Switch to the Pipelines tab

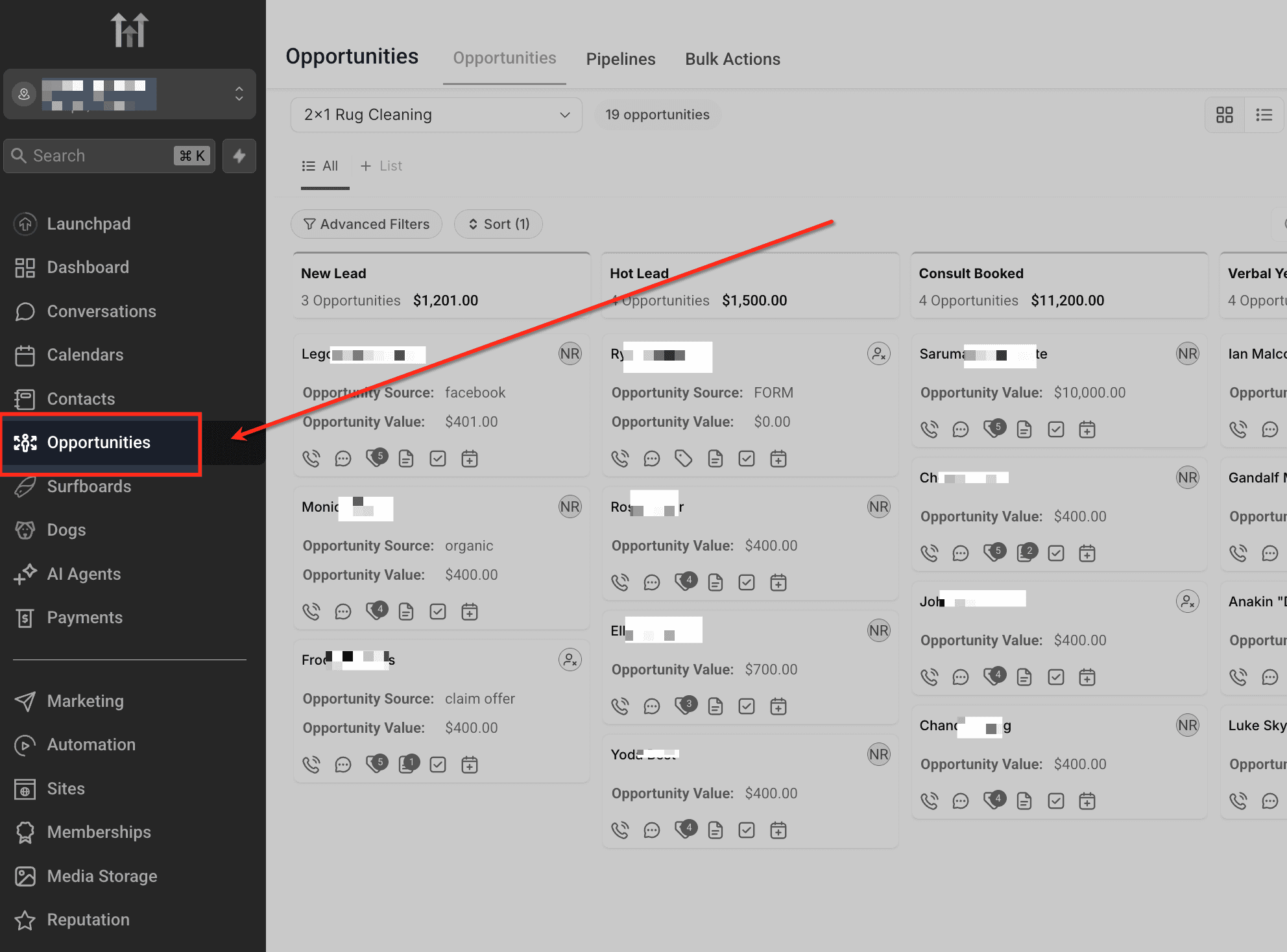(621, 59)
